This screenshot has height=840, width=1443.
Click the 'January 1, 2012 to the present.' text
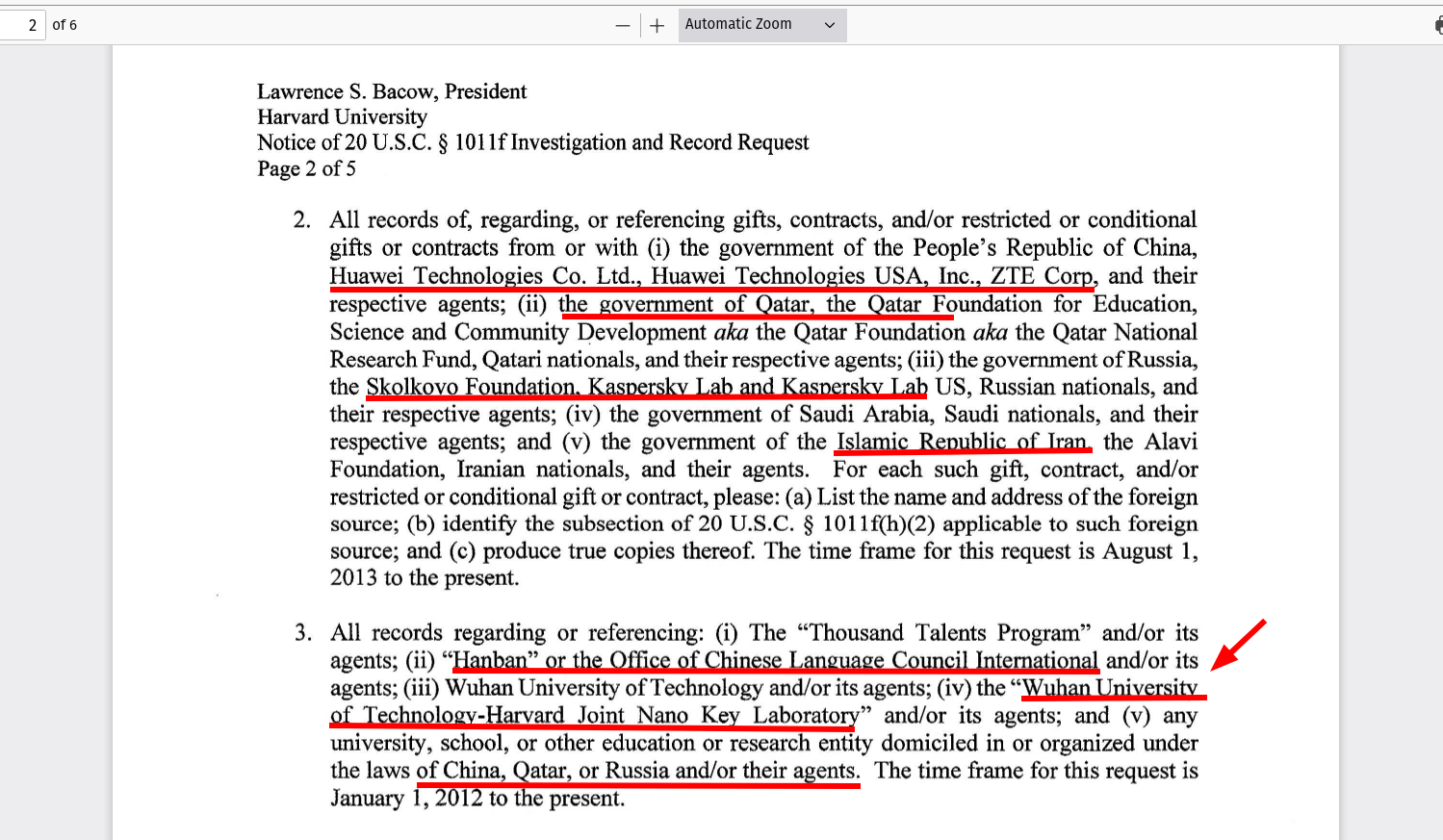point(477,799)
